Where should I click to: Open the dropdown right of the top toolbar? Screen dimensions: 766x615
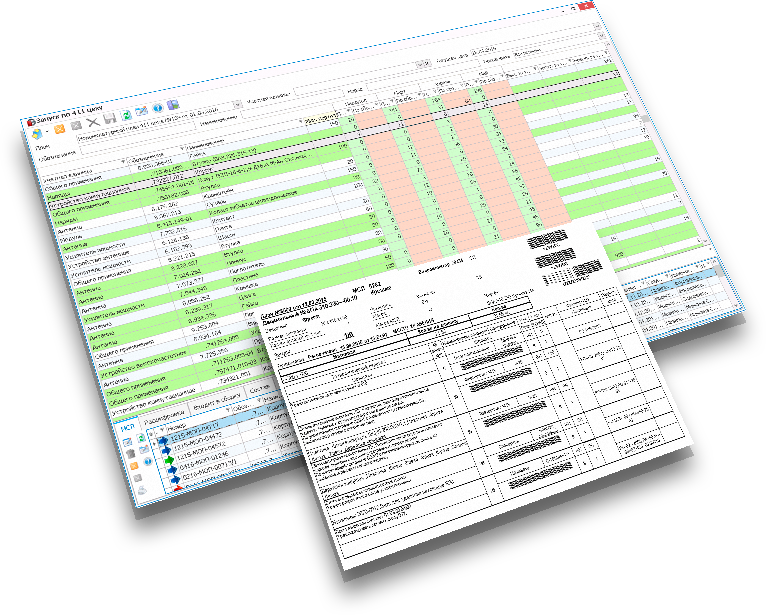coord(238,104)
